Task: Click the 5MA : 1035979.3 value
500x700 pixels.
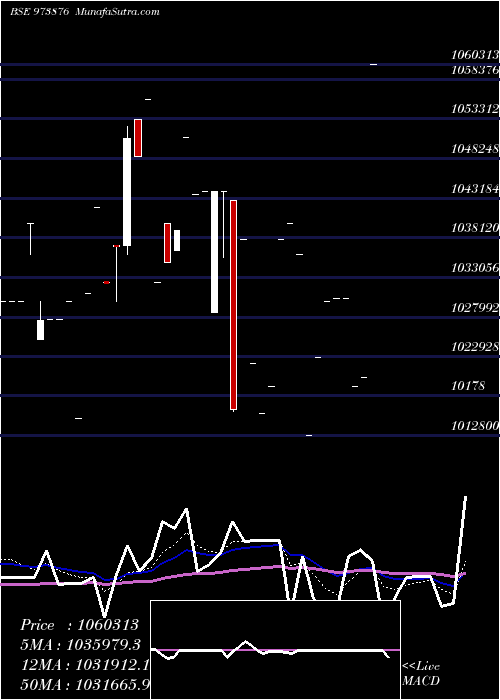Action: [x=81, y=645]
